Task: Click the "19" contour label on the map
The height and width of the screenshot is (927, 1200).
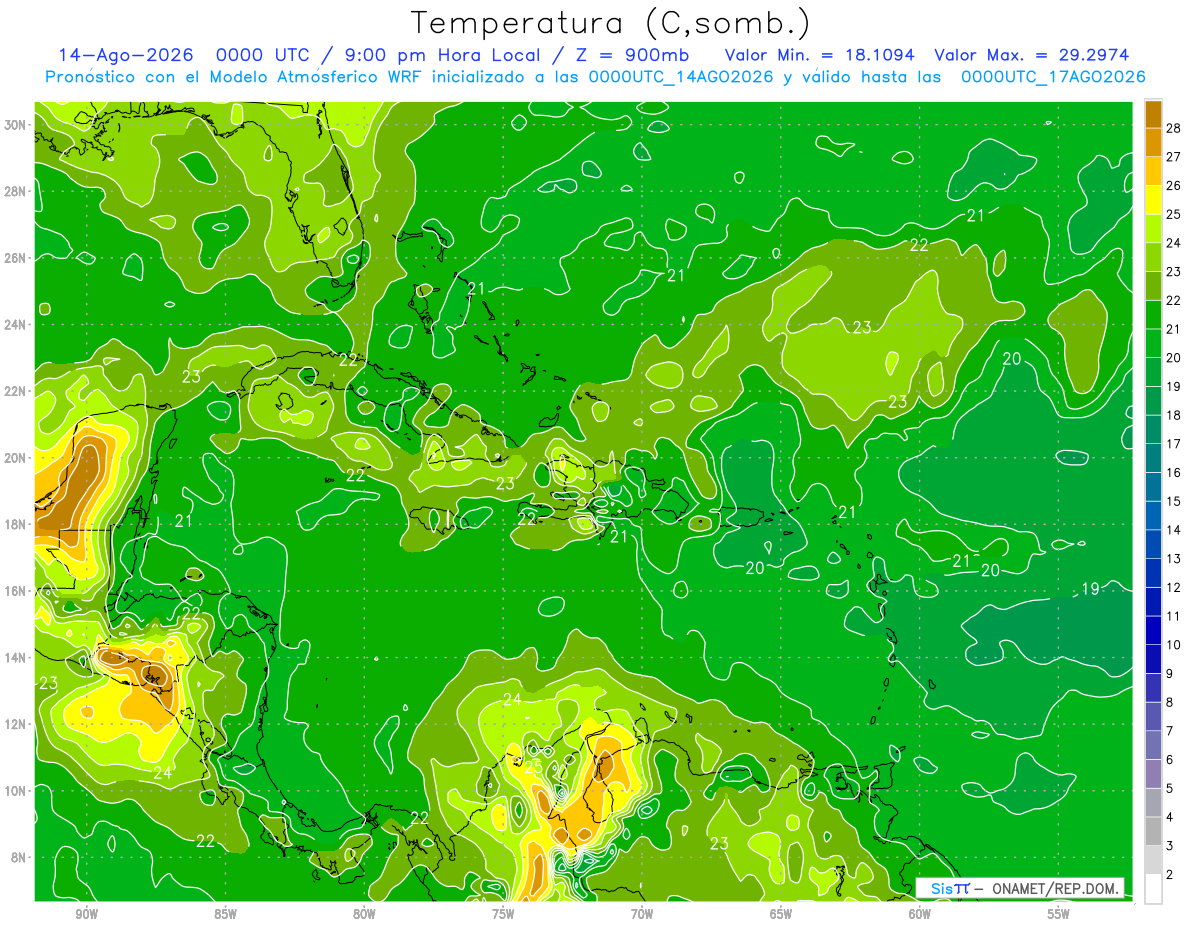Action: click(1091, 588)
